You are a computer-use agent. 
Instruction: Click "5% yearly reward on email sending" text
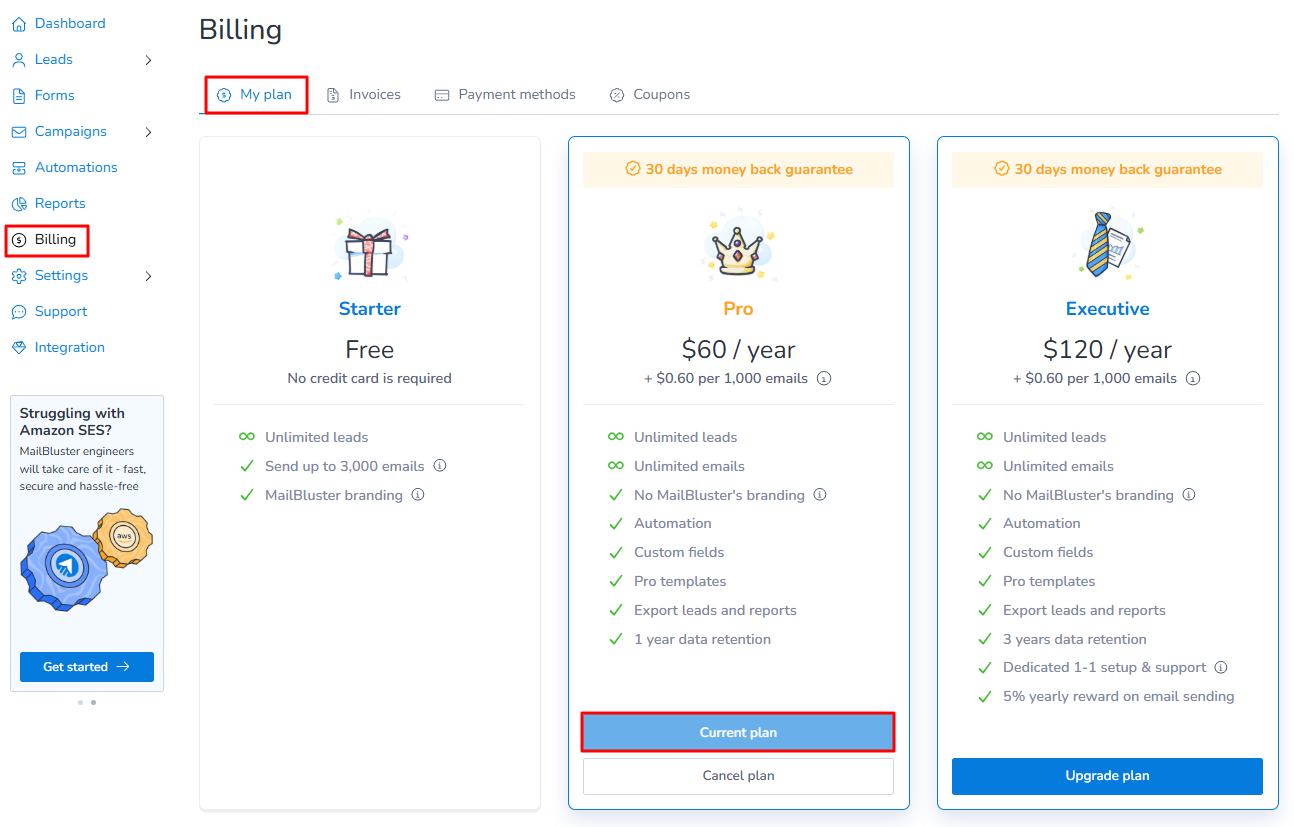pos(1118,697)
